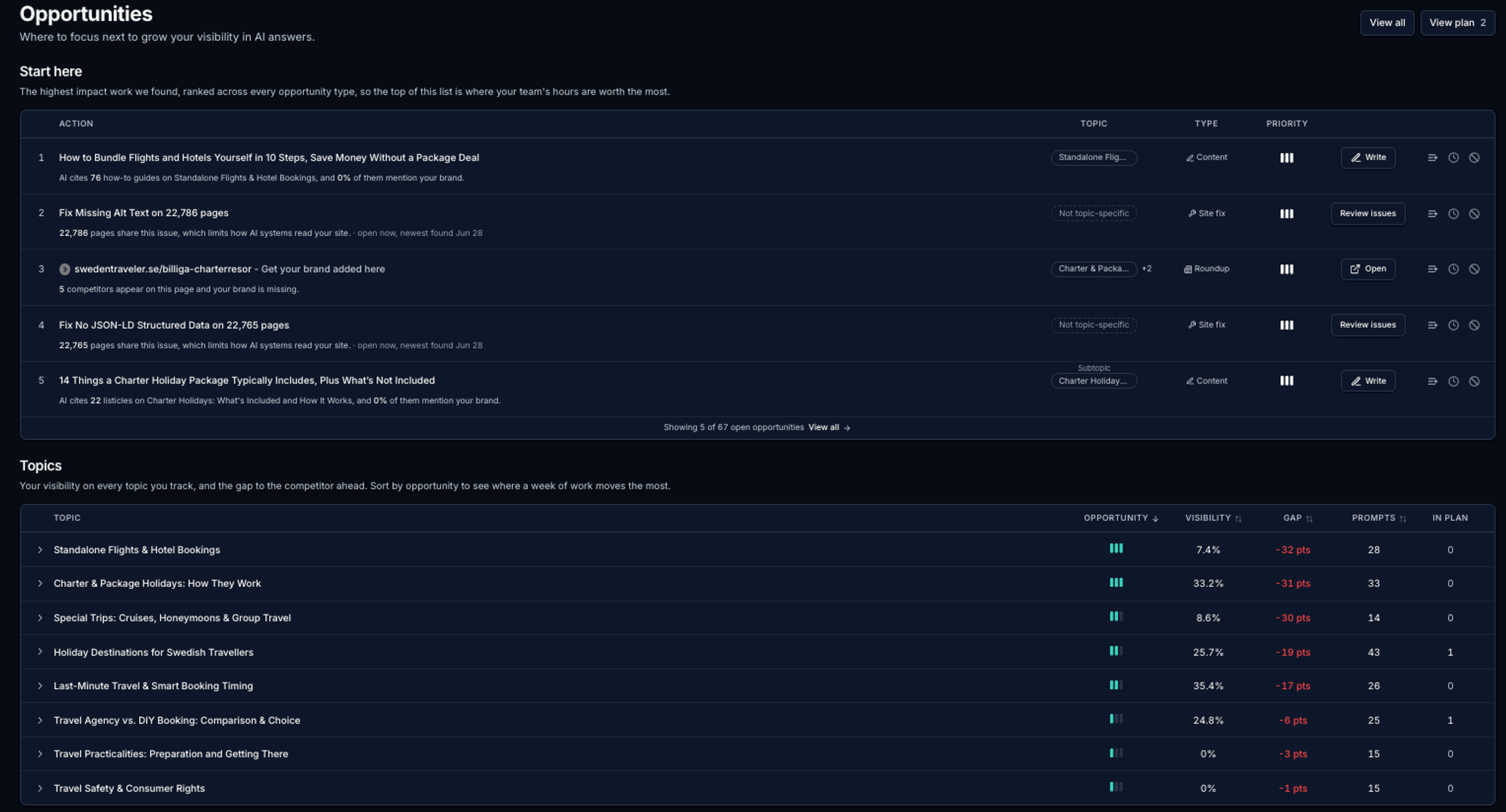Image resolution: width=1506 pixels, height=812 pixels.
Task: Click the 'In Plan' column header
Action: point(1450,518)
